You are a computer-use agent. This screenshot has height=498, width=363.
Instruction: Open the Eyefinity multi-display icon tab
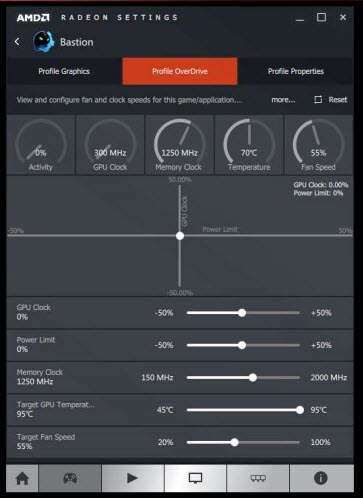click(258, 478)
